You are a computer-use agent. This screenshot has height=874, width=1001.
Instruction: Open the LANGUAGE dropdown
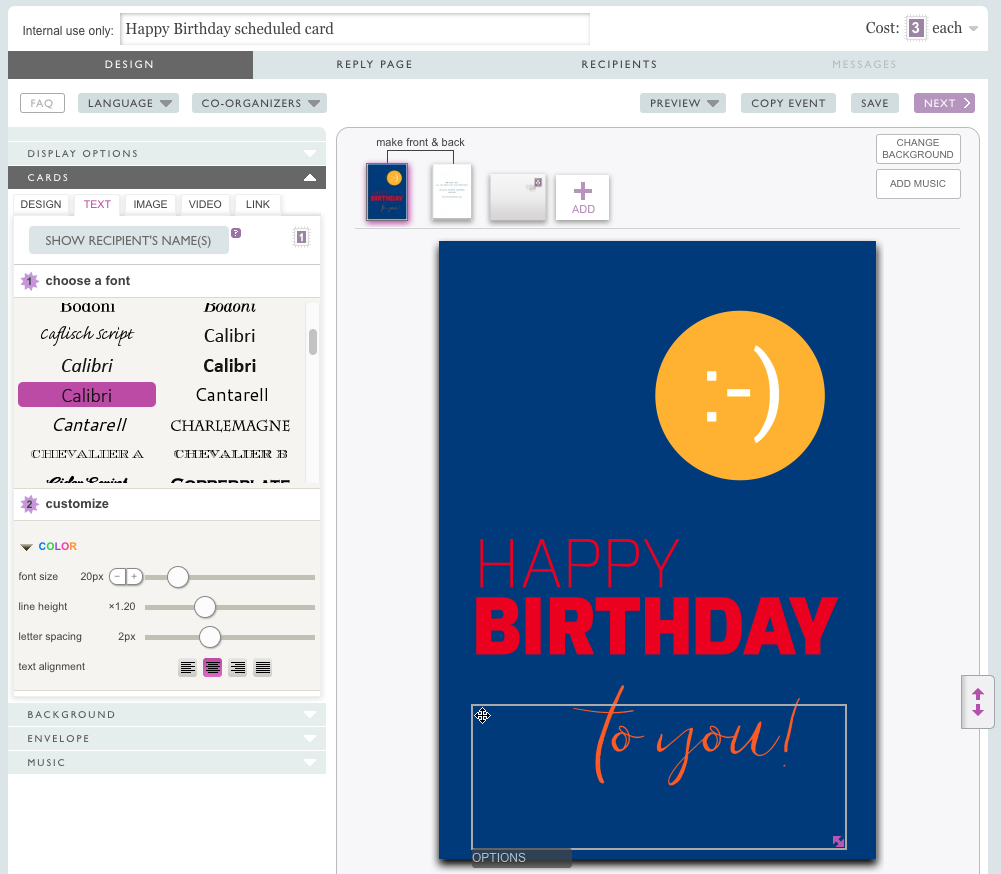click(128, 103)
